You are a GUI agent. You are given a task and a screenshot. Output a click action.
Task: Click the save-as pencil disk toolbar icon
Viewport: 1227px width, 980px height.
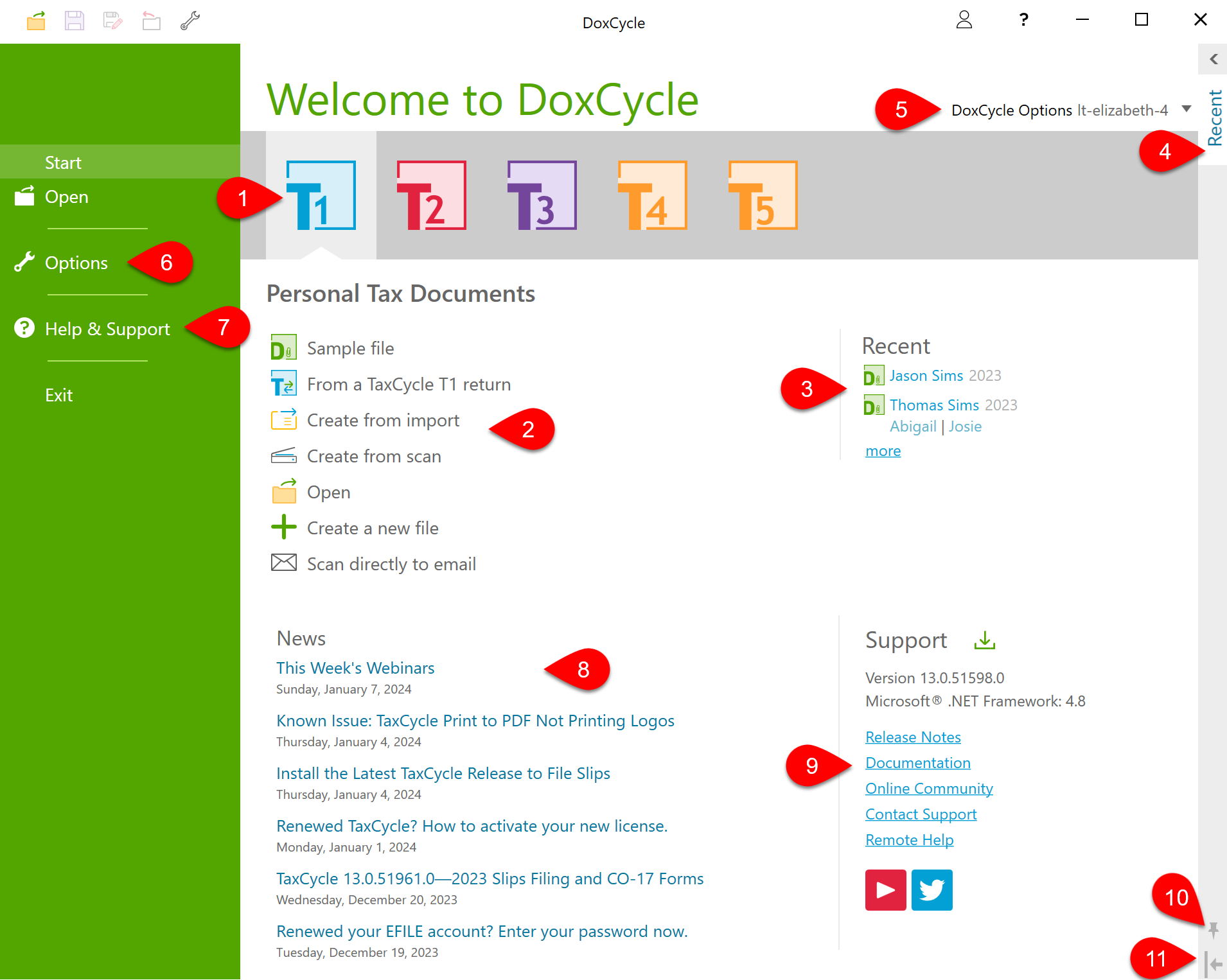112,21
